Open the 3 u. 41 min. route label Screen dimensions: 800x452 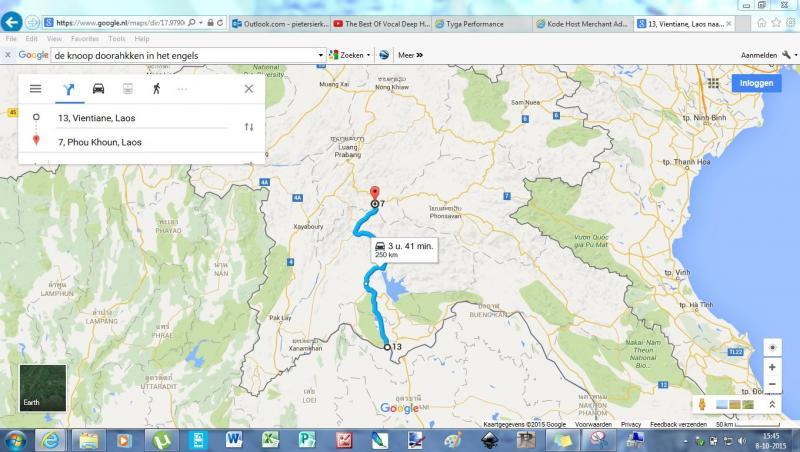(404, 249)
